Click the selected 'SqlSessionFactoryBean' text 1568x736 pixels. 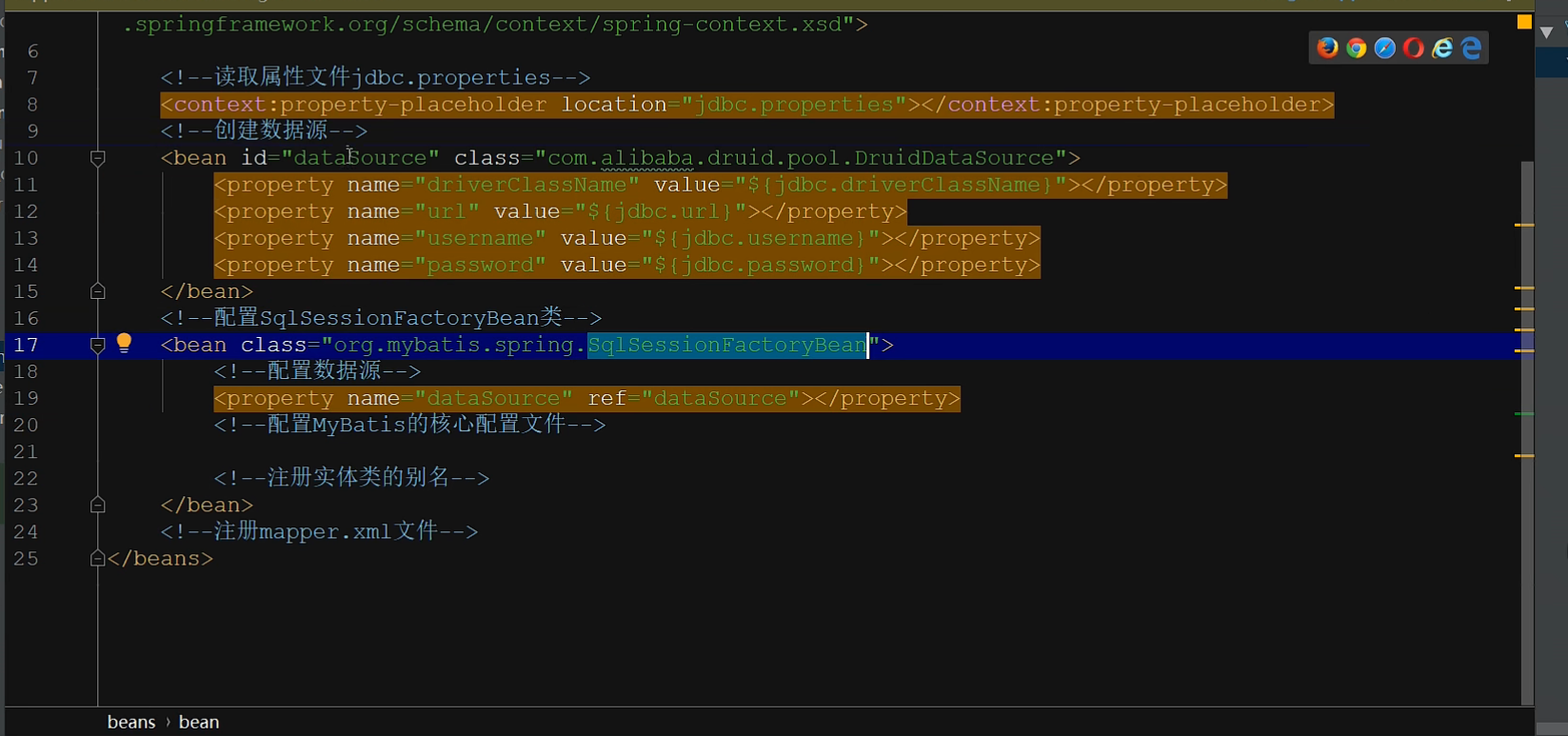click(x=727, y=345)
